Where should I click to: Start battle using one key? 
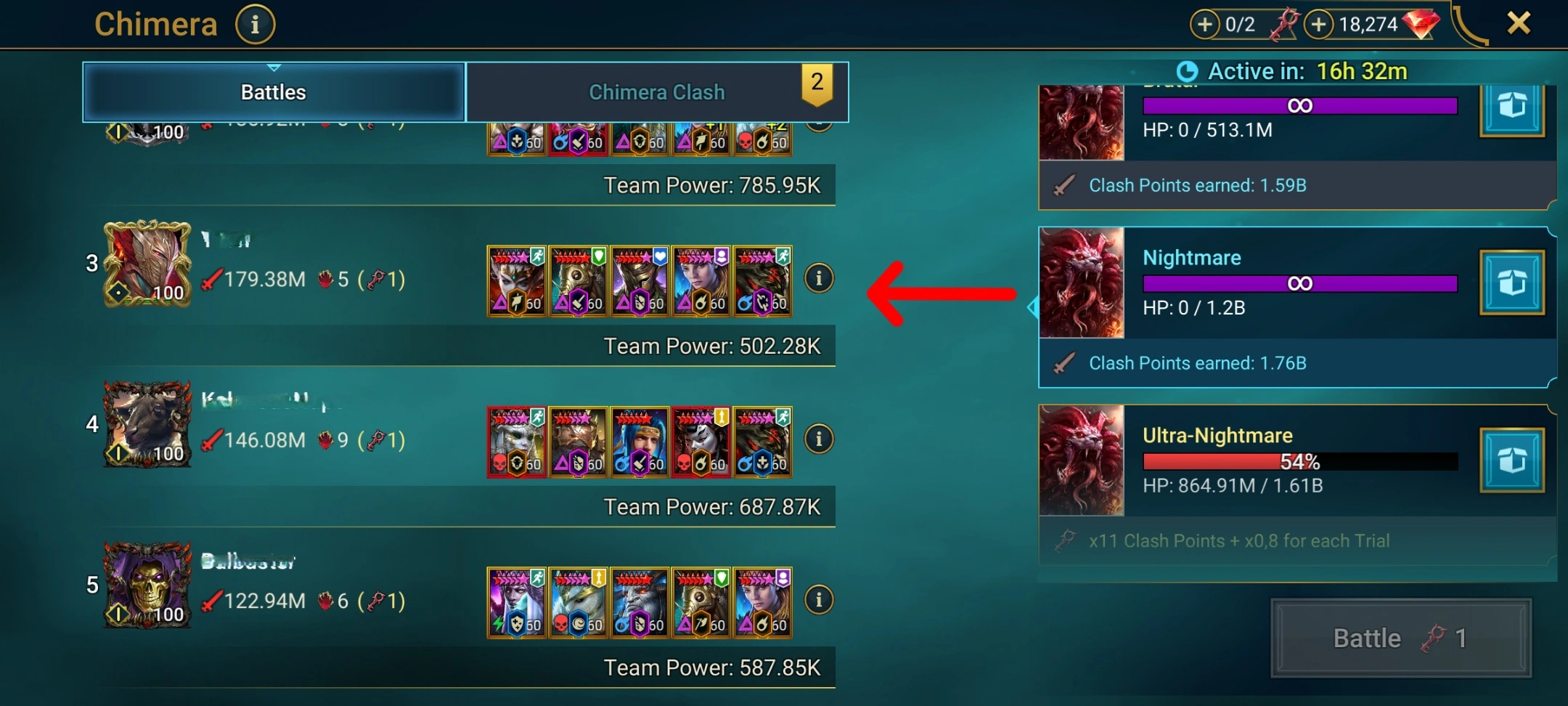pos(1401,638)
